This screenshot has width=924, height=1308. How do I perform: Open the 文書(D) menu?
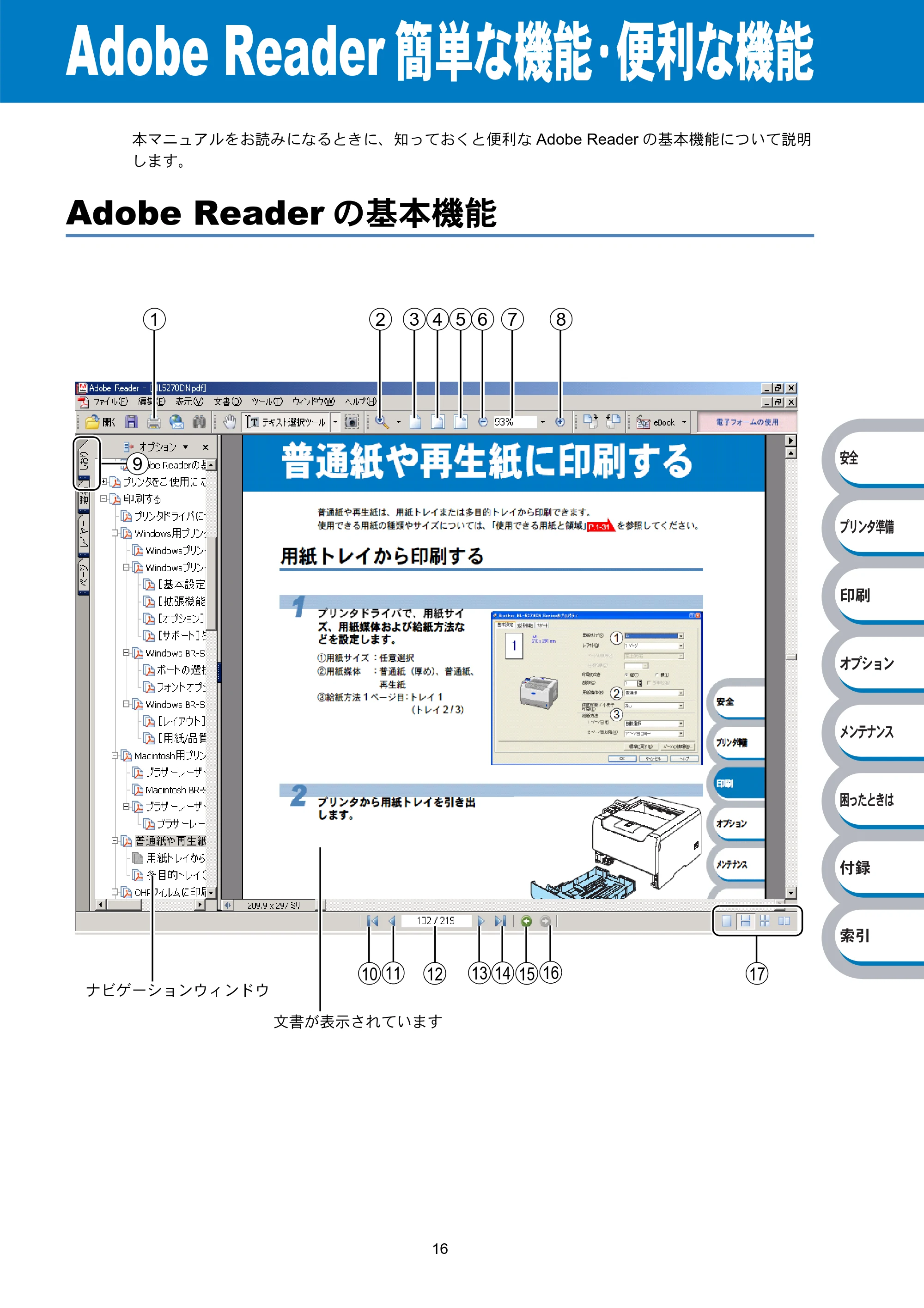(227, 402)
